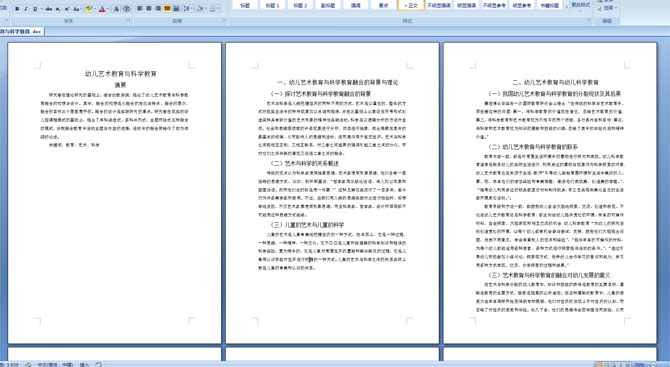
Task: Toggle italic formatting
Action: (x=26, y=9)
